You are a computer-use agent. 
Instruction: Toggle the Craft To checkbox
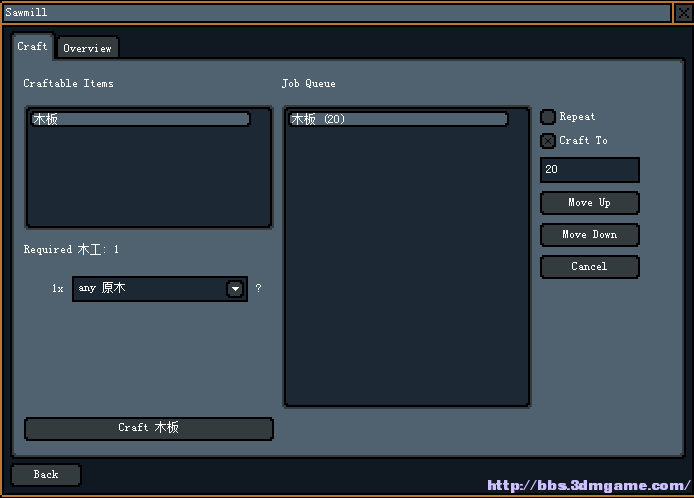coord(547,141)
